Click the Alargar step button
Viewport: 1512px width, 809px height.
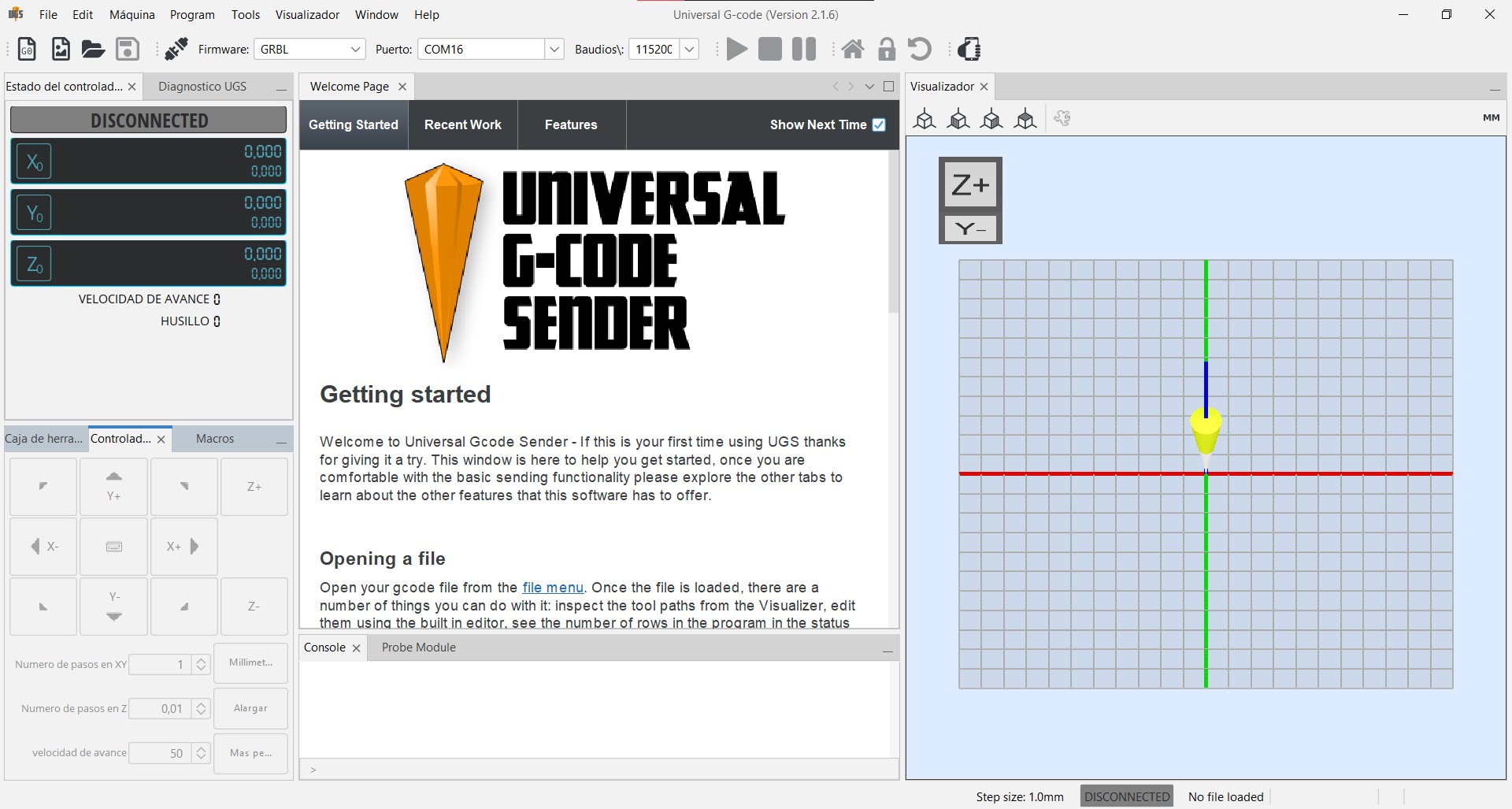pos(250,708)
